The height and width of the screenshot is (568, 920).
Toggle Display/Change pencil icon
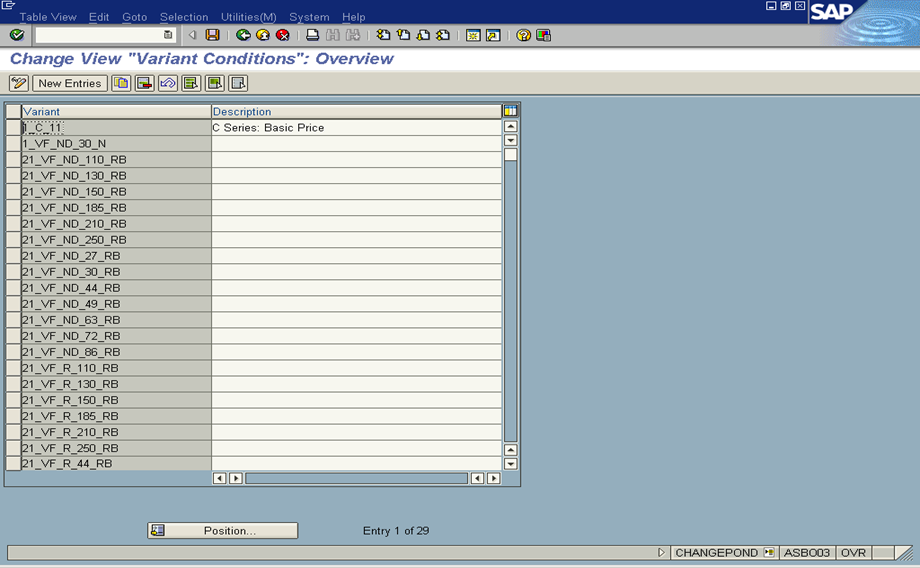pyautogui.click(x=19, y=83)
